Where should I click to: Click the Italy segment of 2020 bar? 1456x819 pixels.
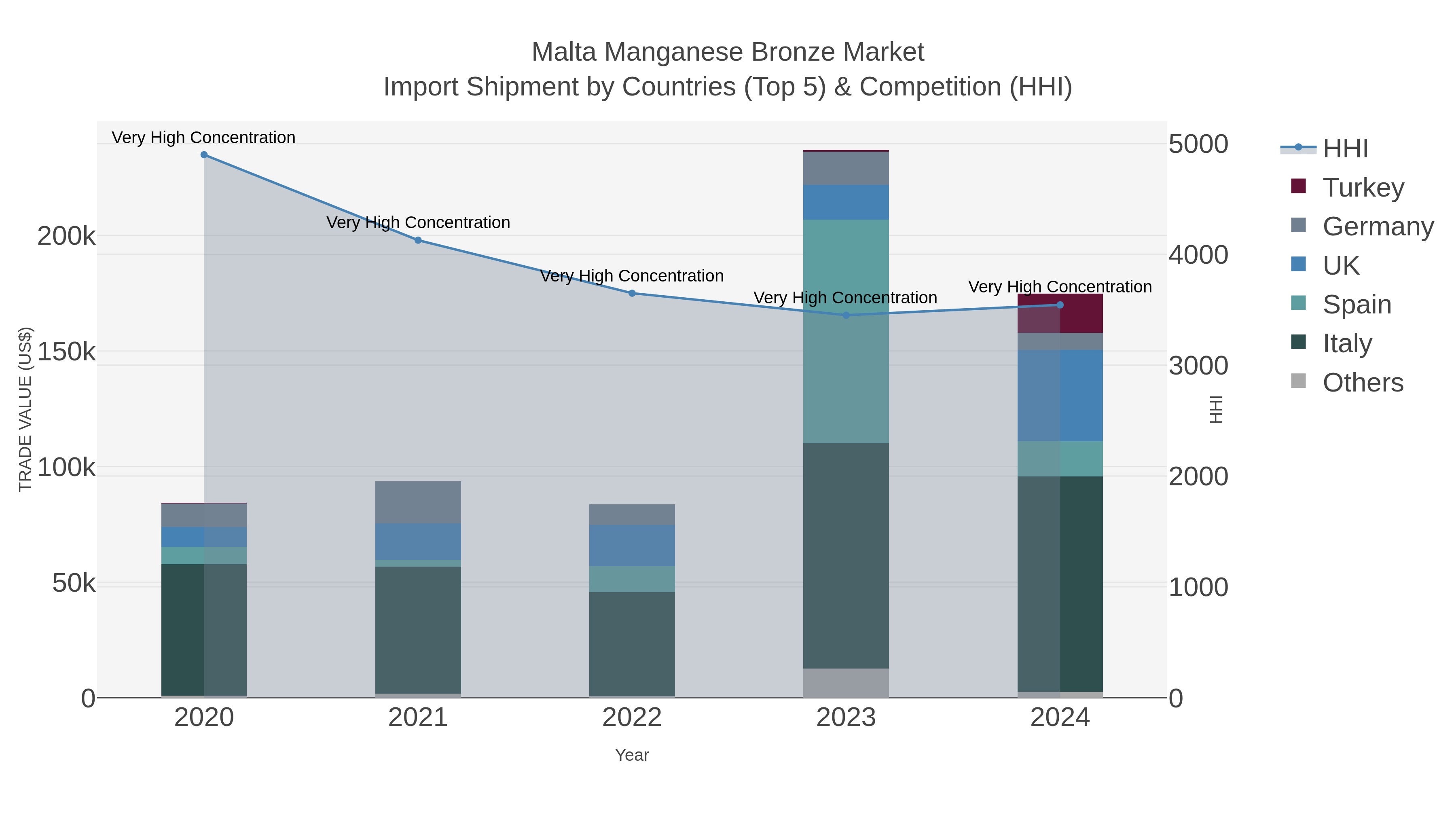[x=204, y=630]
